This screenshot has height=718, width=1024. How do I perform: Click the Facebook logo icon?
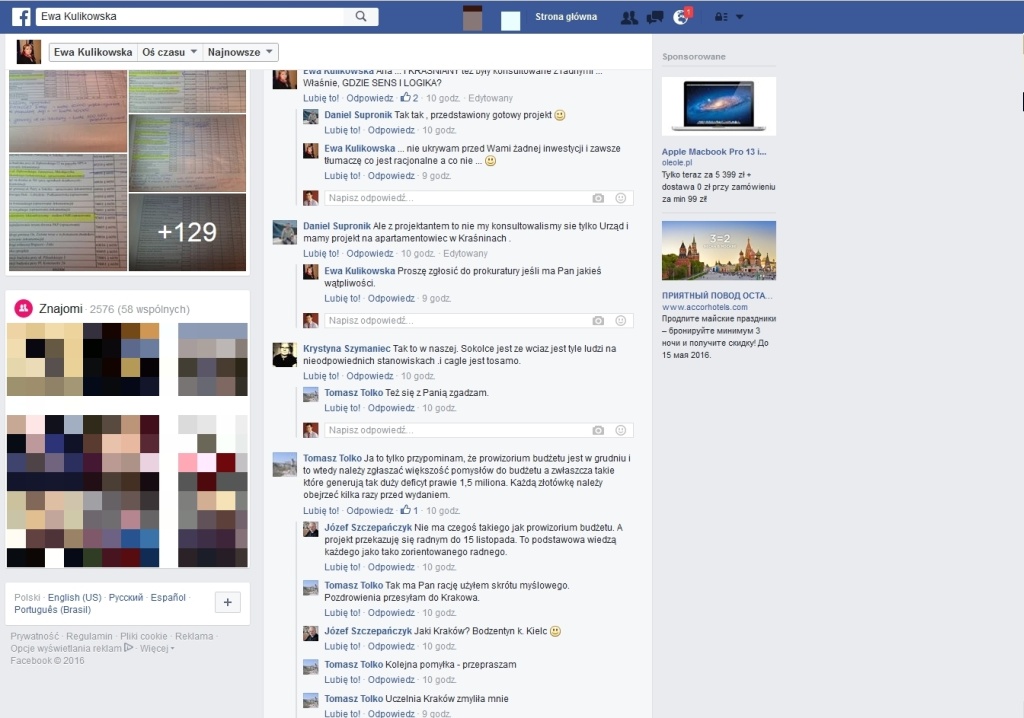[21, 17]
